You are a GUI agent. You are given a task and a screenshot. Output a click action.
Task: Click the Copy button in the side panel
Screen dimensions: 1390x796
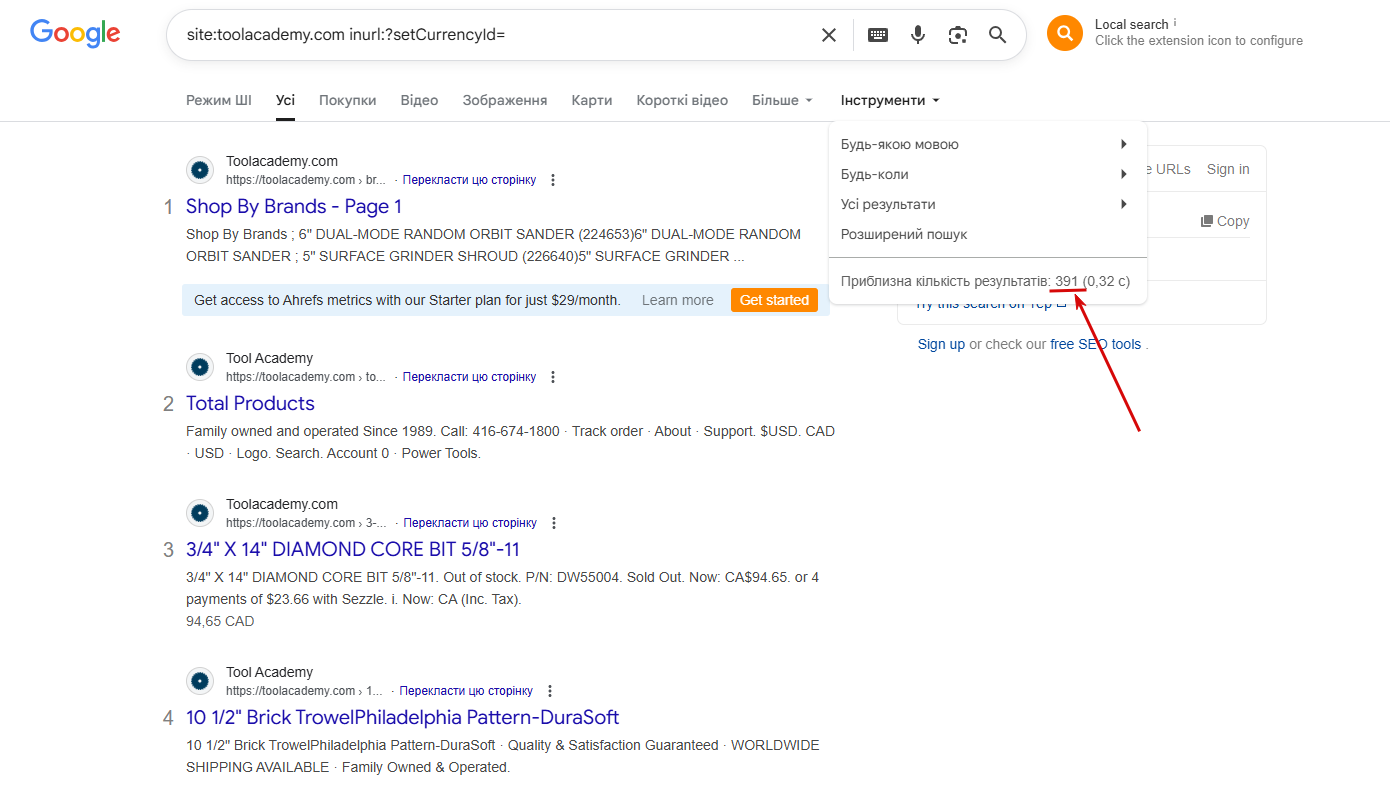[1225, 221]
